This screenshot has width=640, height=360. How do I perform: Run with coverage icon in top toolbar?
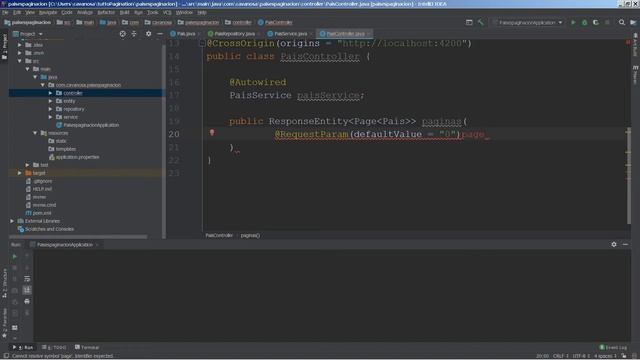(x=596, y=22)
